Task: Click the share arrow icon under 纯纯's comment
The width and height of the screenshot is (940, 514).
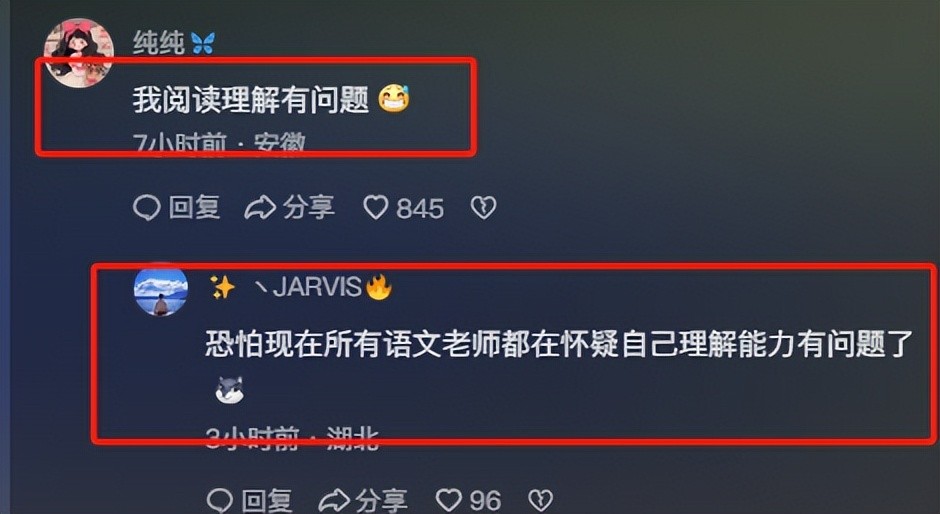Action: (260, 209)
